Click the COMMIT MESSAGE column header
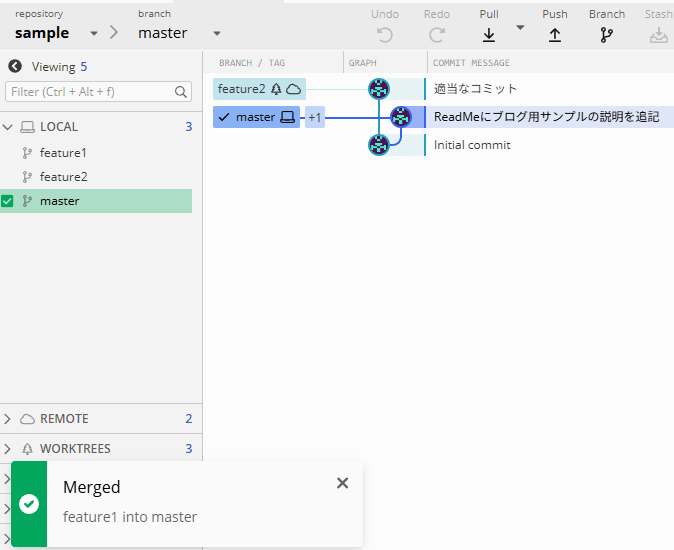The image size is (674, 550). tap(471, 63)
